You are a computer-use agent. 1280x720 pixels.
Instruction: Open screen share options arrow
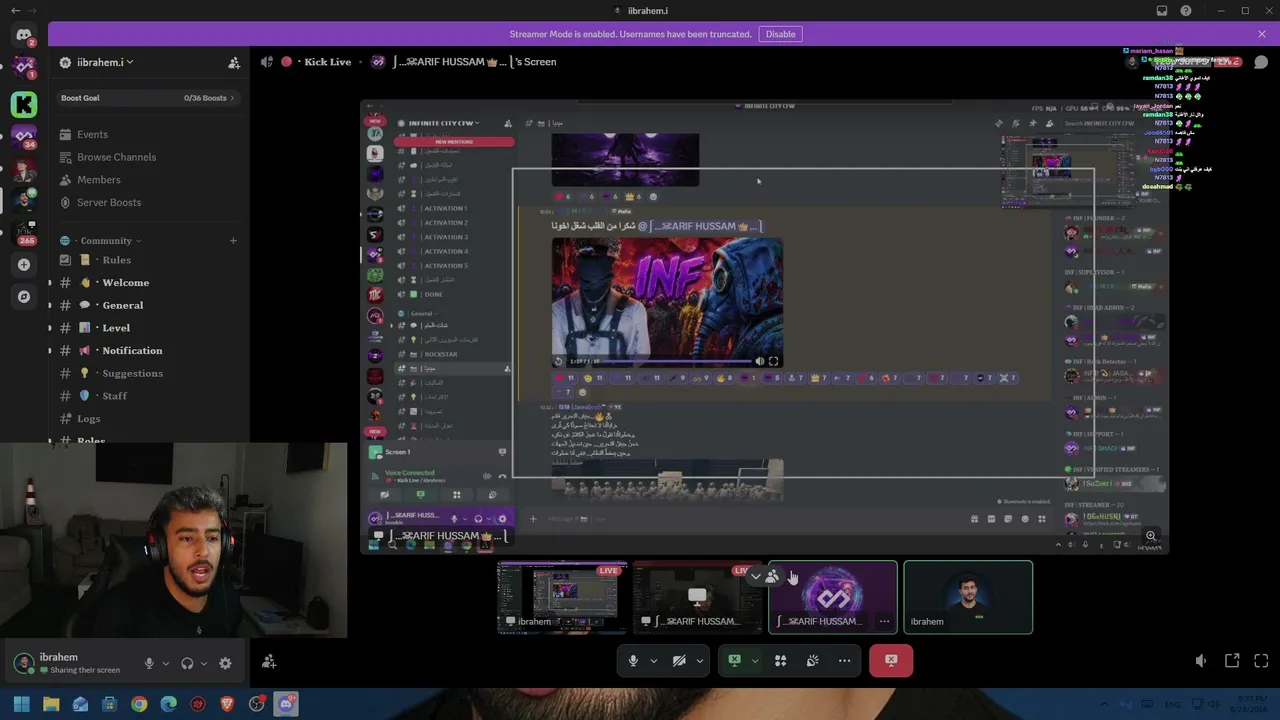tap(755, 661)
